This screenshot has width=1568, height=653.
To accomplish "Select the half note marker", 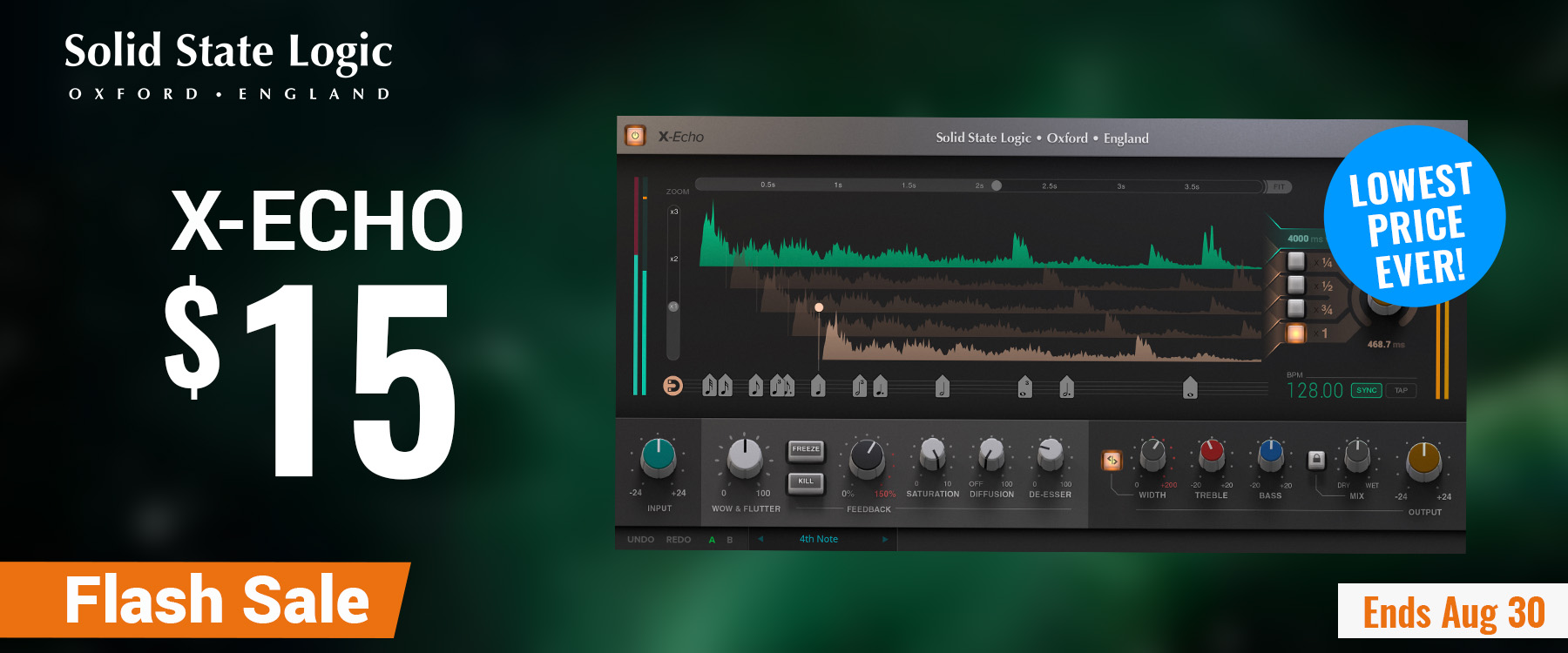I will [x=943, y=385].
